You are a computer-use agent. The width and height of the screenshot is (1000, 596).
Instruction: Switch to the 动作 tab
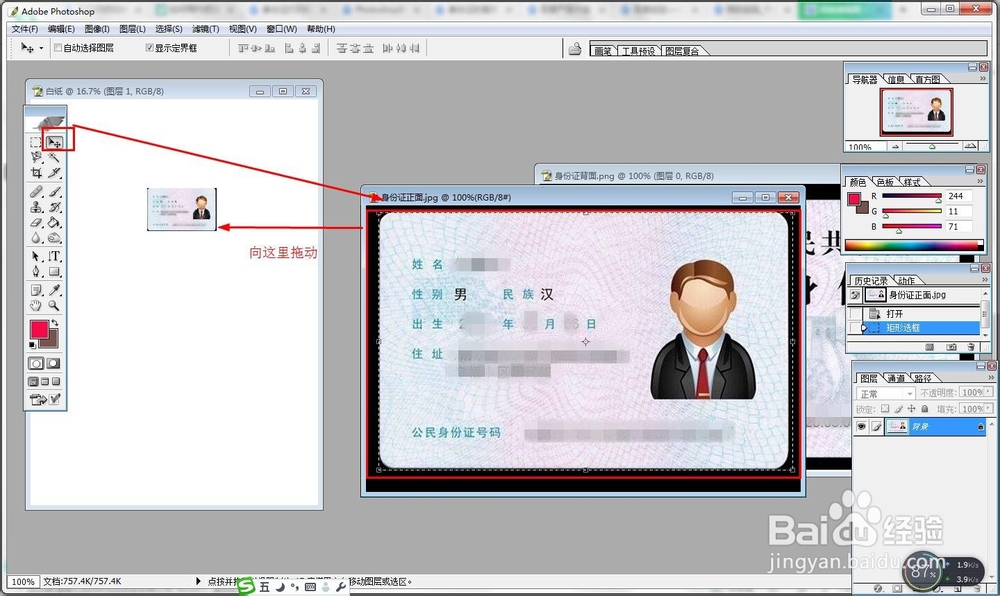point(906,280)
